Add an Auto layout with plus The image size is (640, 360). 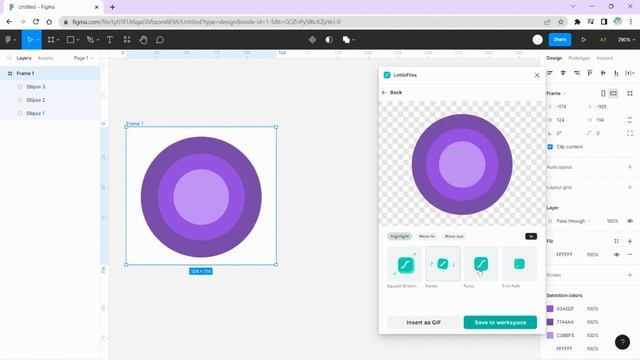630,167
